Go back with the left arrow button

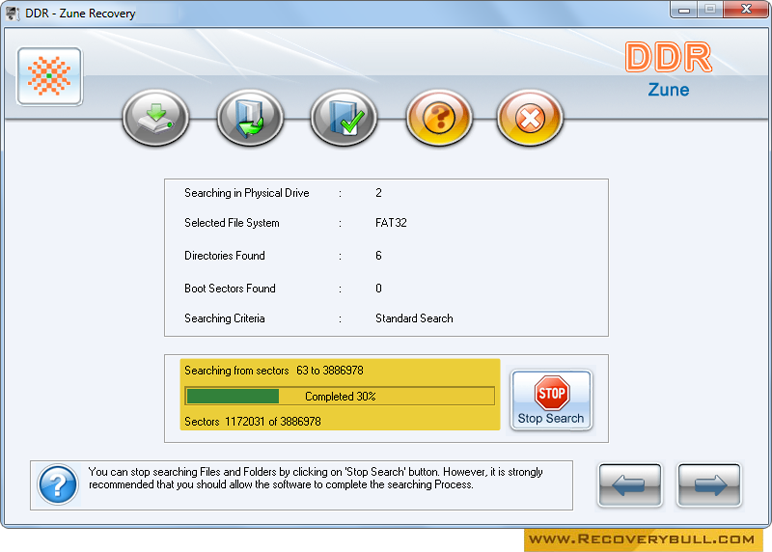(630, 485)
